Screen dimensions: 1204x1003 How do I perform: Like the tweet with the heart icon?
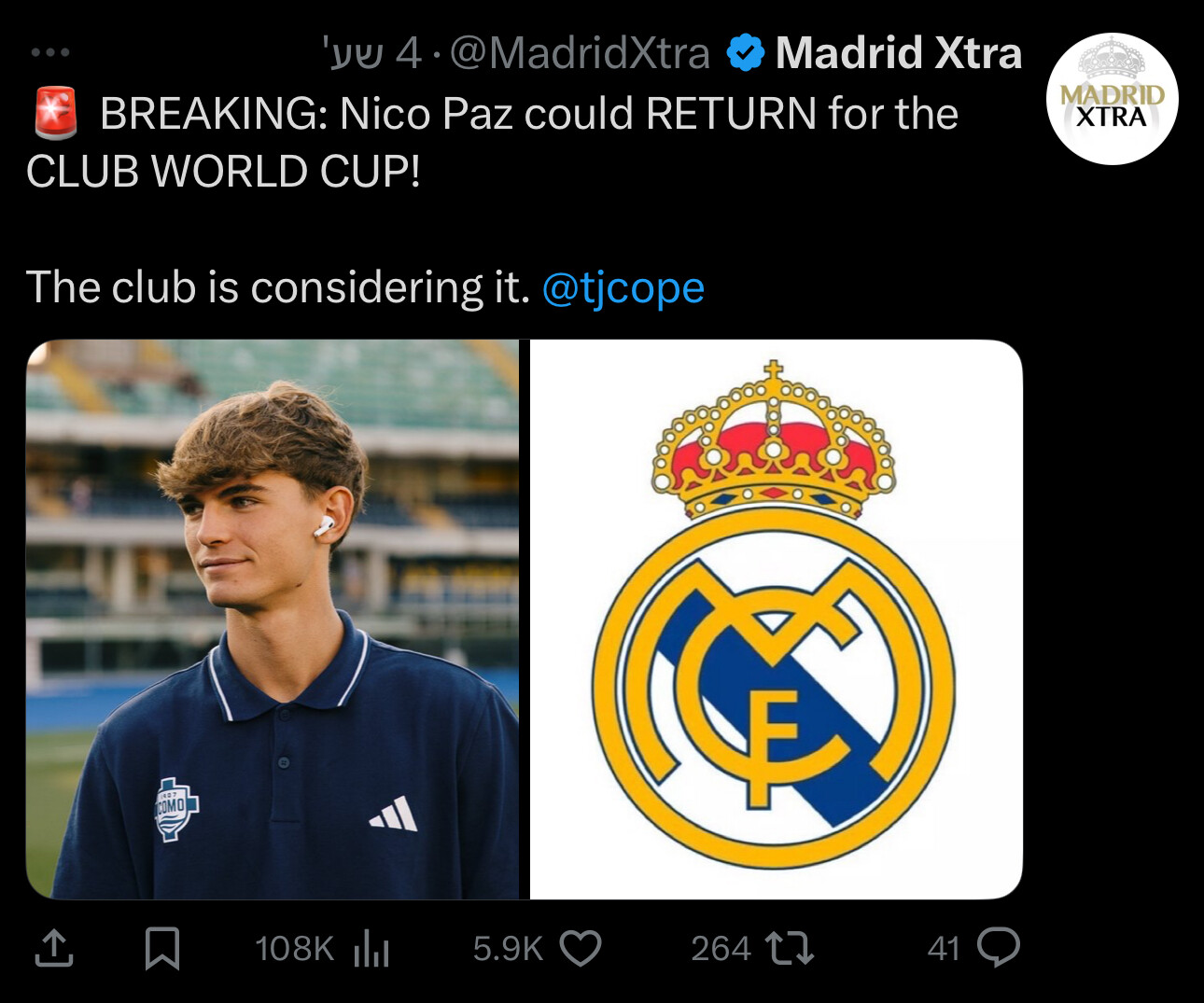tap(581, 948)
